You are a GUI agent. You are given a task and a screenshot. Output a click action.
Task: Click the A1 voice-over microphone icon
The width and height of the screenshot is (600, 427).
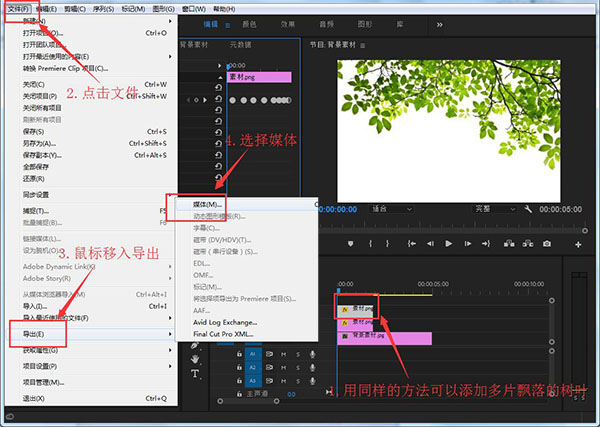[312, 354]
